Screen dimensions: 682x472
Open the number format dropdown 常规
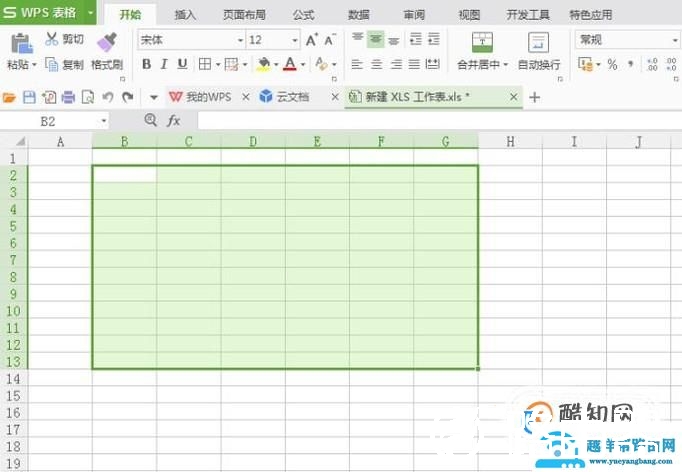coord(675,40)
